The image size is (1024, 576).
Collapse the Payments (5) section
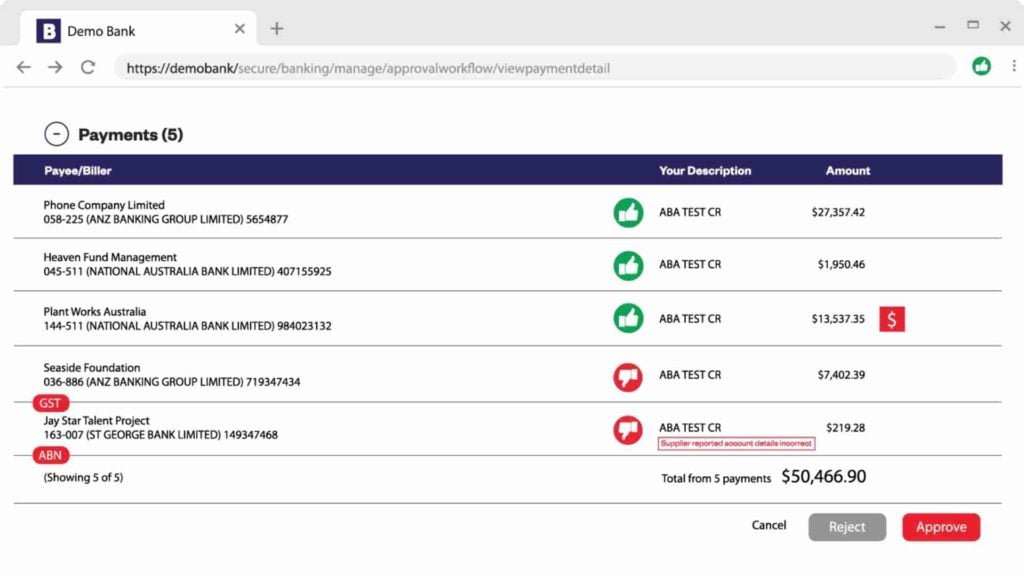[x=56, y=134]
